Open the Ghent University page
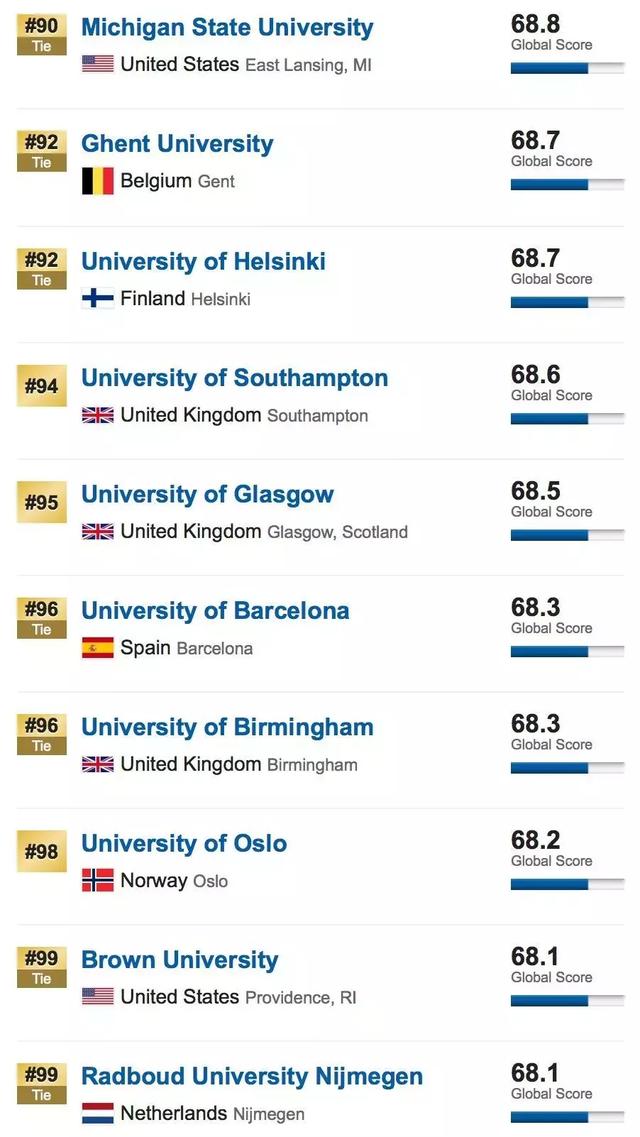Screen dimensions: 640x1137 click(177, 144)
